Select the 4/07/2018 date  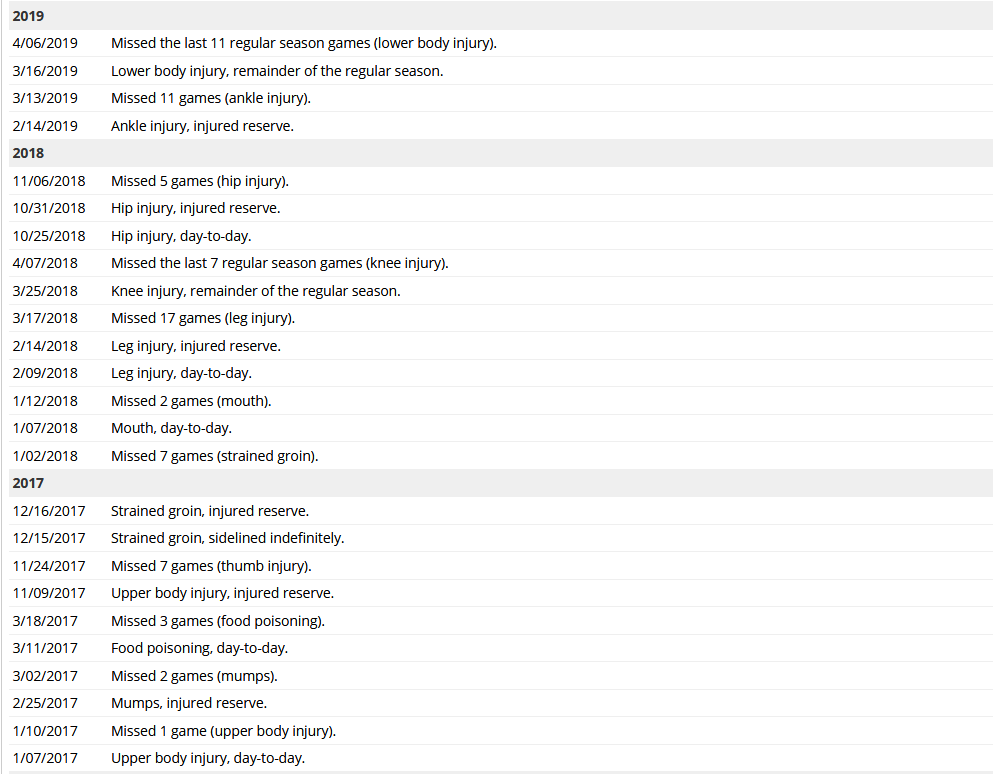pyautogui.click(x=45, y=263)
